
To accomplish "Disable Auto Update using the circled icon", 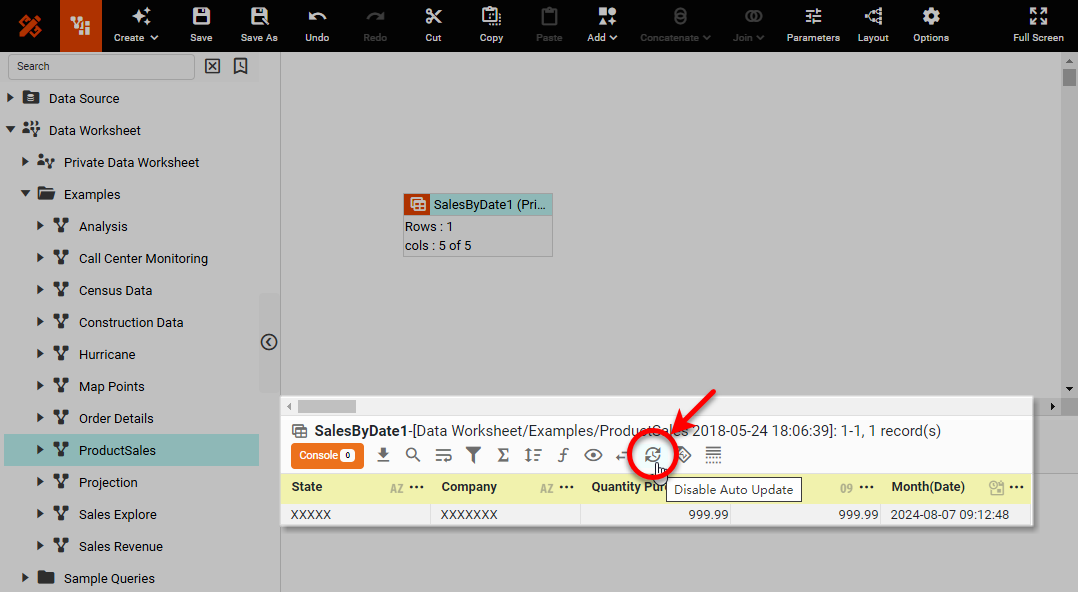I will point(653,455).
